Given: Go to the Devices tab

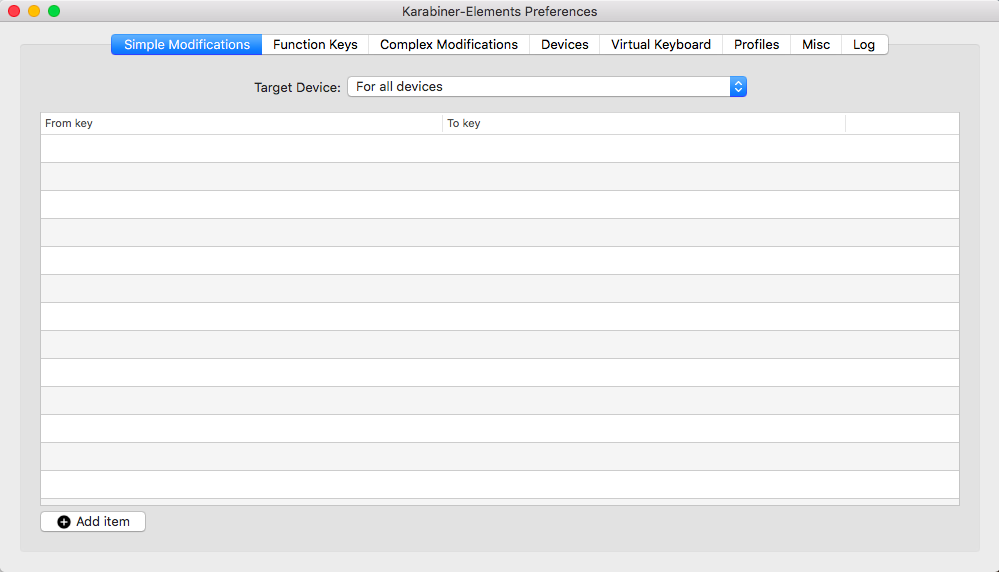Looking at the screenshot, I should click(x=564, y=45).
